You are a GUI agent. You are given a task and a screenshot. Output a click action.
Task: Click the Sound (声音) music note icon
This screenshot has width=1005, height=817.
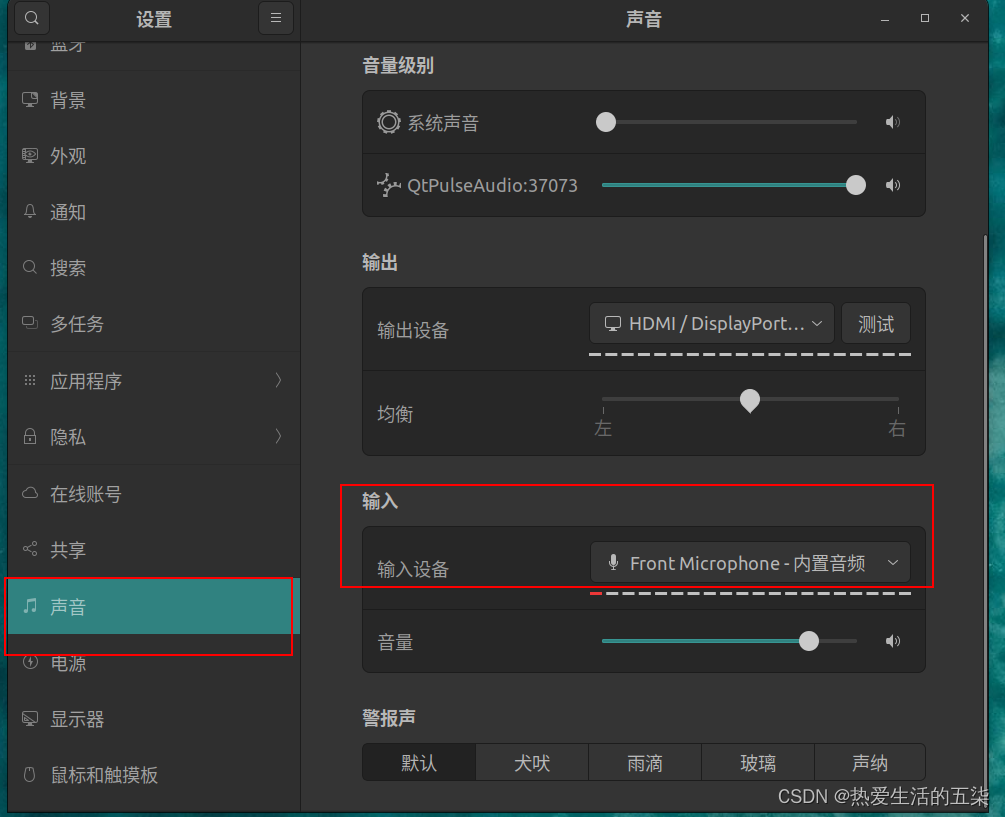coord(29,606)
